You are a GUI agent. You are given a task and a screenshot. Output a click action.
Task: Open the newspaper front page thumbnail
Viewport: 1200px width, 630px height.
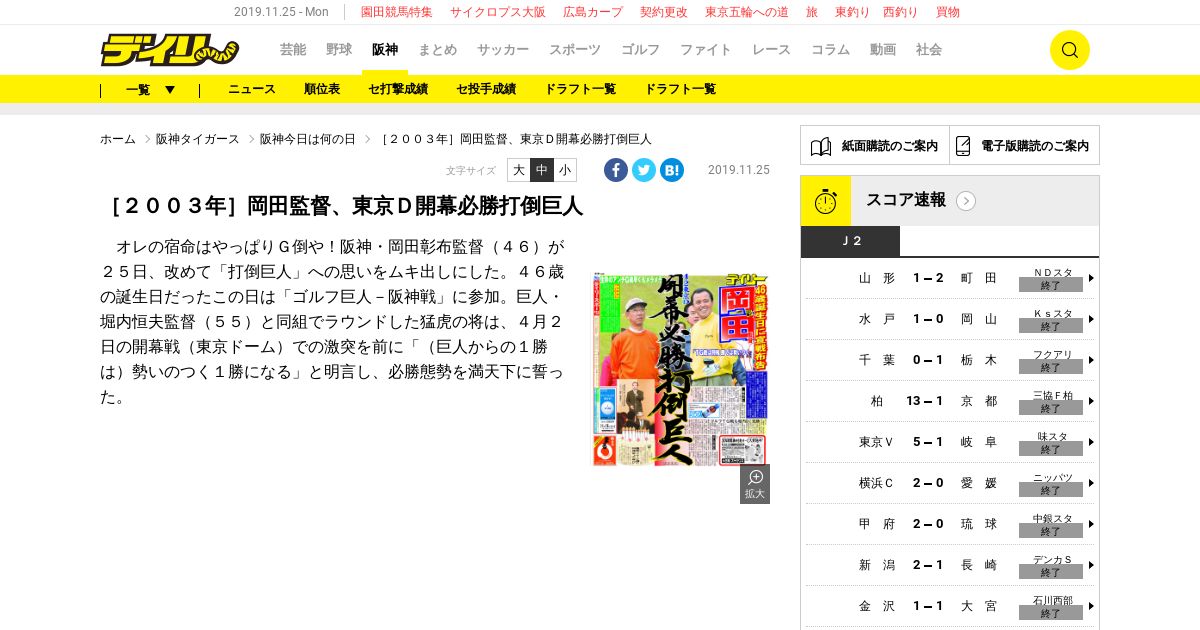tap(681, 369)
